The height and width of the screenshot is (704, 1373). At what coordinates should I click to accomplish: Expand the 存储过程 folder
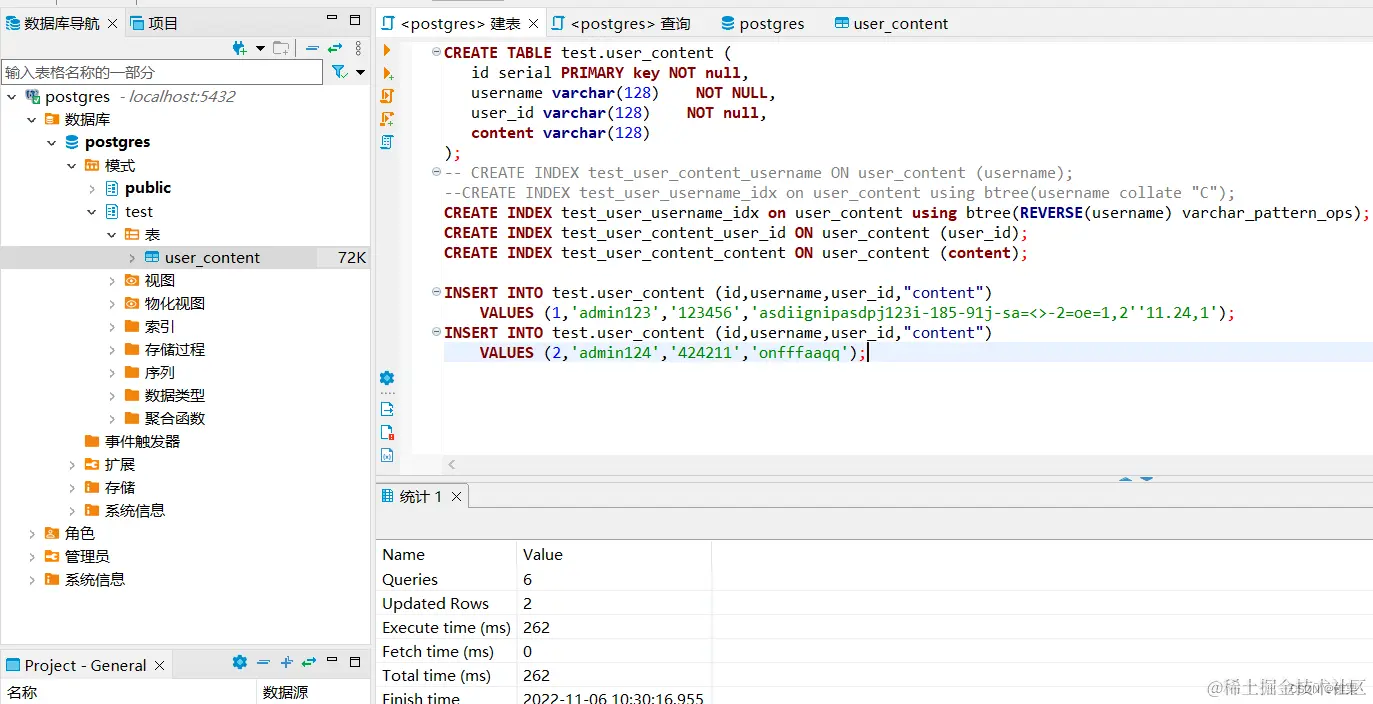(112, 350)
